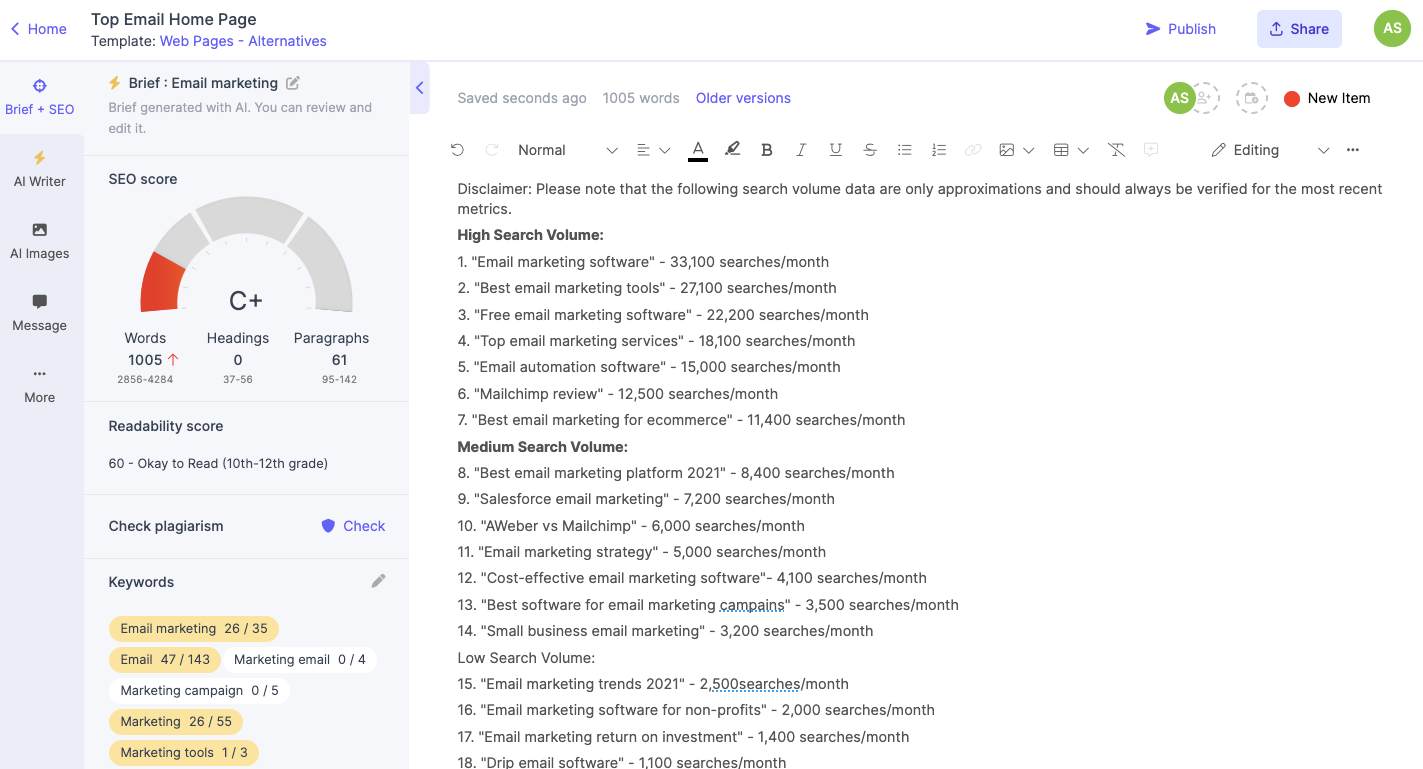1423x769 pixels.
Task: Click the undo arrow icon
Action: point(457,150)
